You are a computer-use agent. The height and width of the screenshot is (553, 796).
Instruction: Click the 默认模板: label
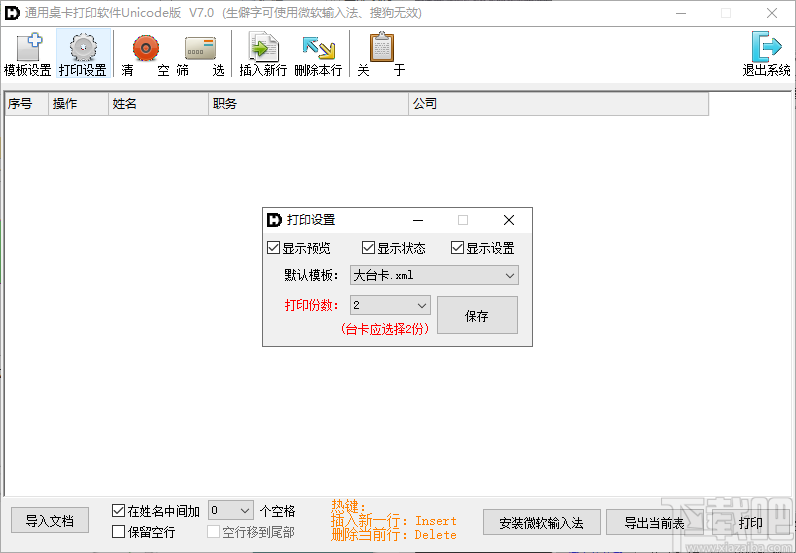click(311, 275)
